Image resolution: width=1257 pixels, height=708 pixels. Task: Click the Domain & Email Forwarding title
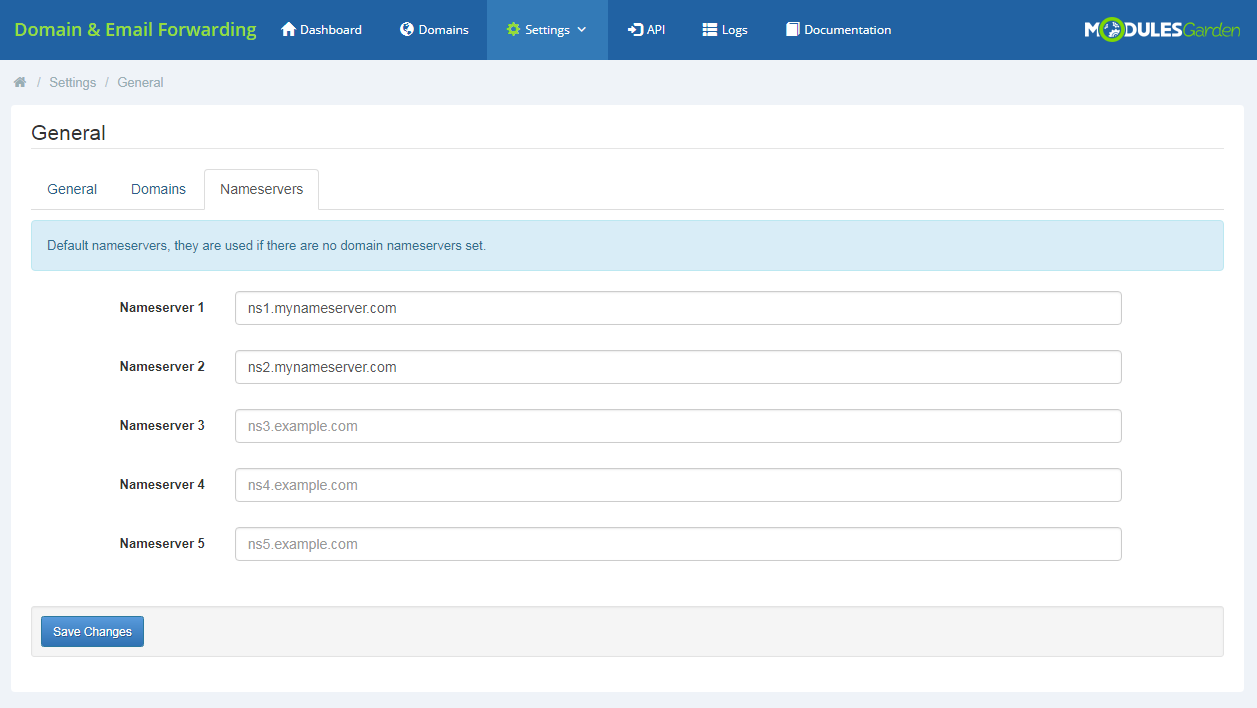point(135,29)
